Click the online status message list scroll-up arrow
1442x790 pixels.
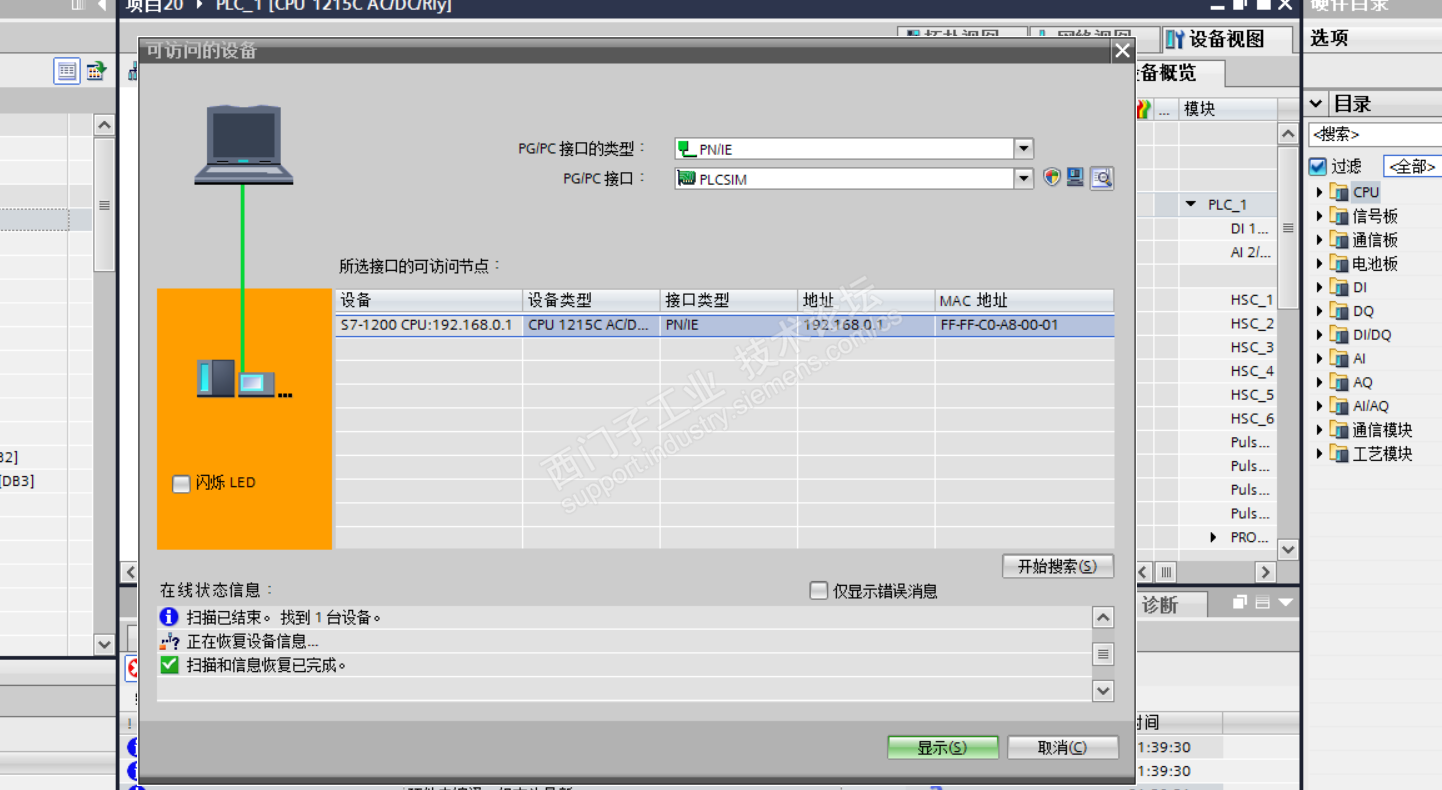(x=1103, y=618)
